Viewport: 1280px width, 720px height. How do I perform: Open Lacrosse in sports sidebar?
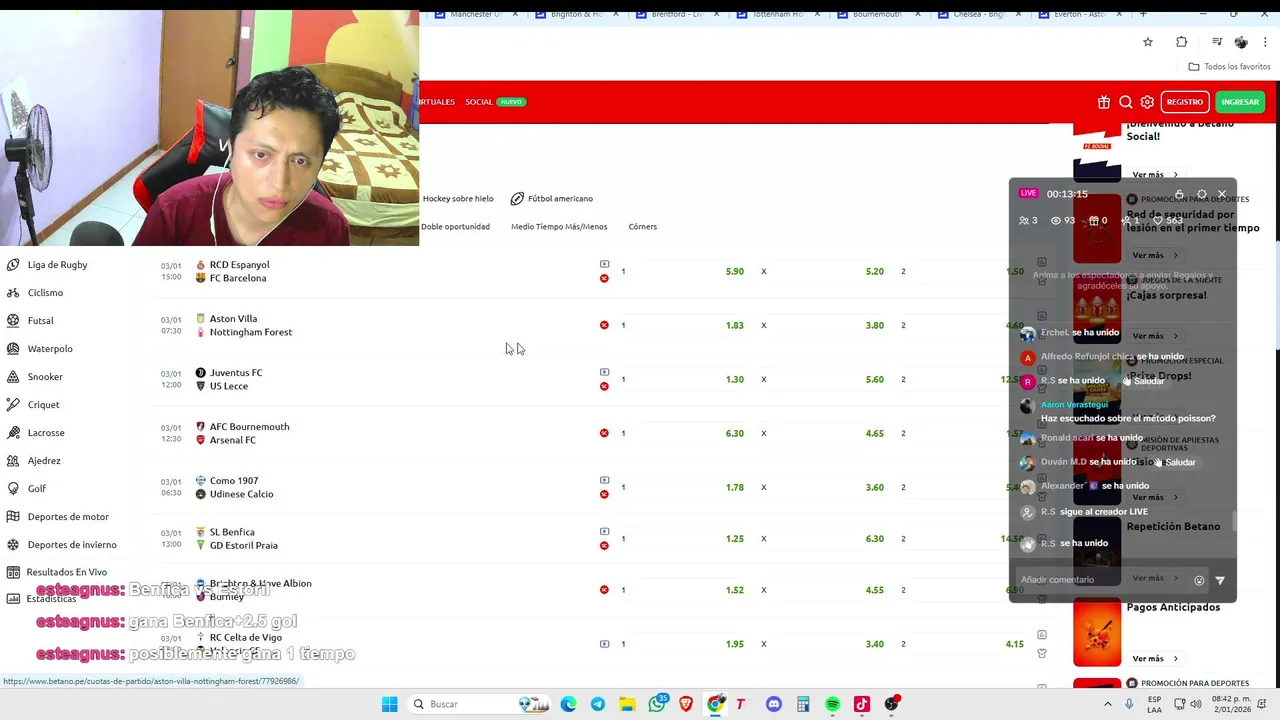click(46, 433)
